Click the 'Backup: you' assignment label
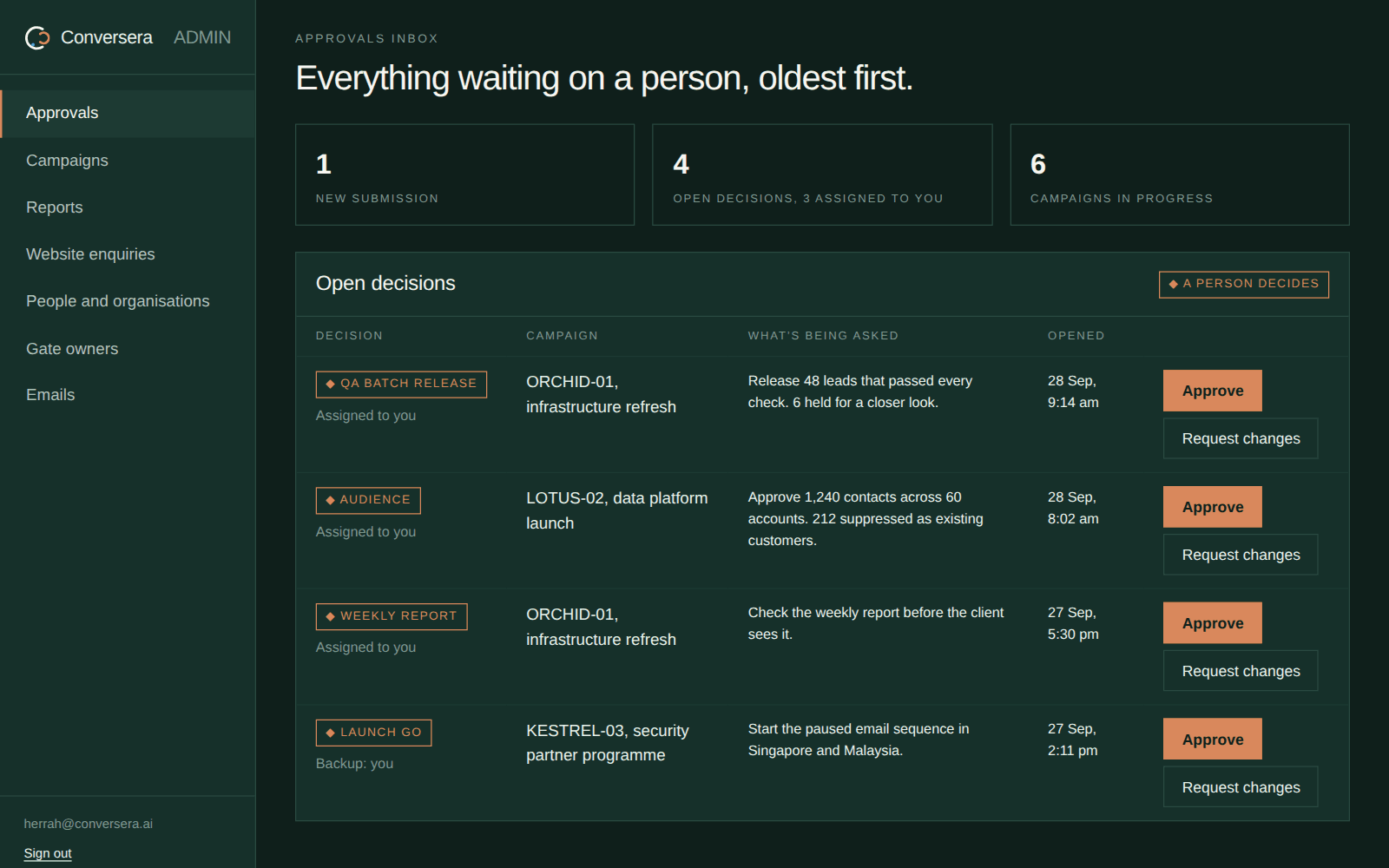The height and width of the screenshot is (868, 1389). click(354, 764)
